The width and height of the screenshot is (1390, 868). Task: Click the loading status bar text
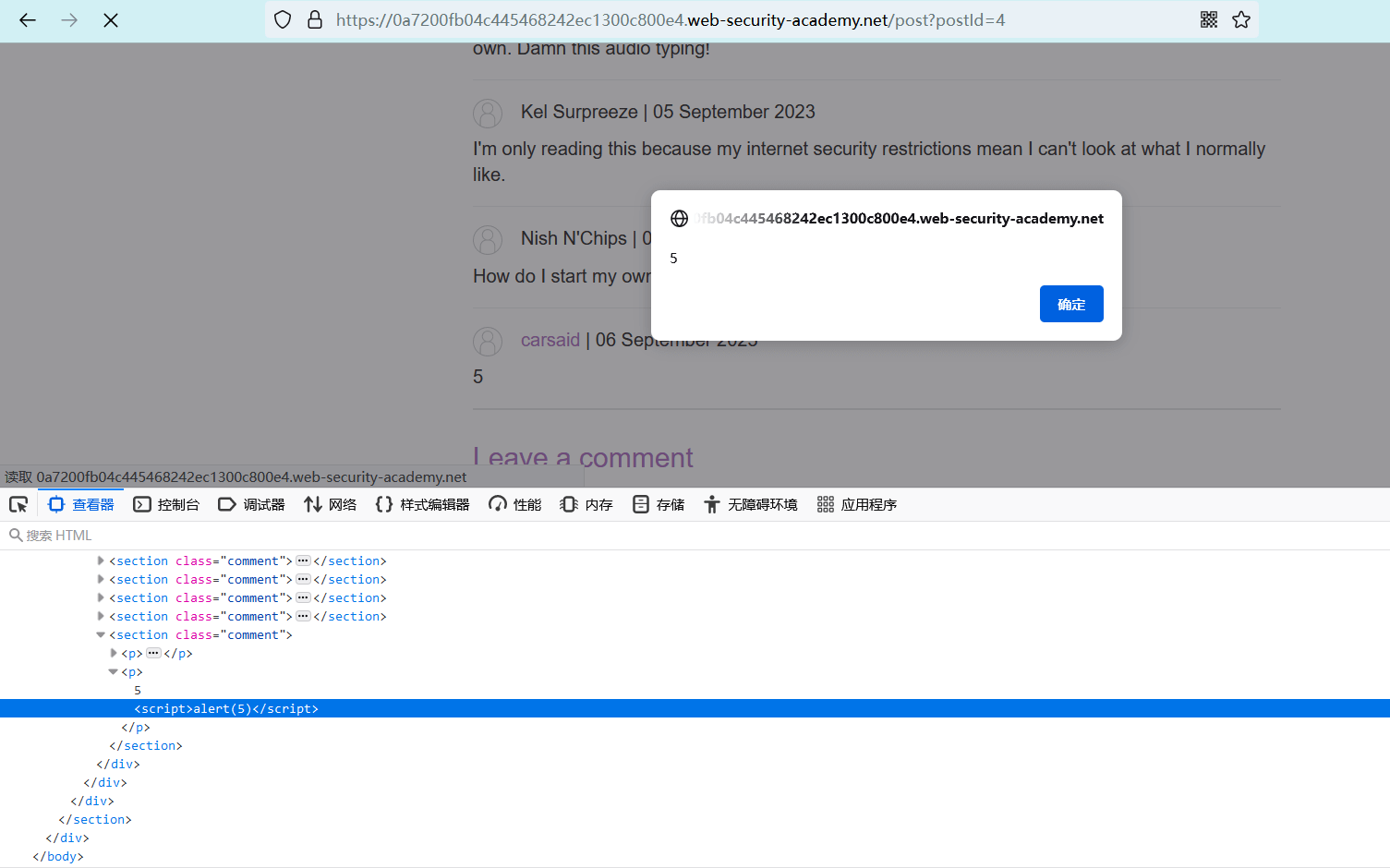[236, 477]
